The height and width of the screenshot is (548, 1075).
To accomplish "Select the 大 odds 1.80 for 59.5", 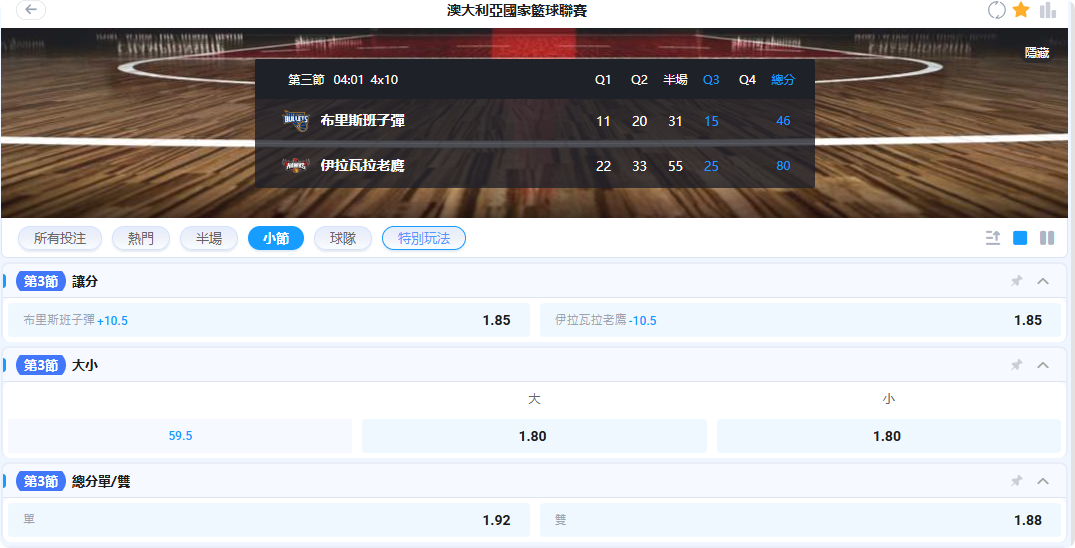I will coord(534,436).
